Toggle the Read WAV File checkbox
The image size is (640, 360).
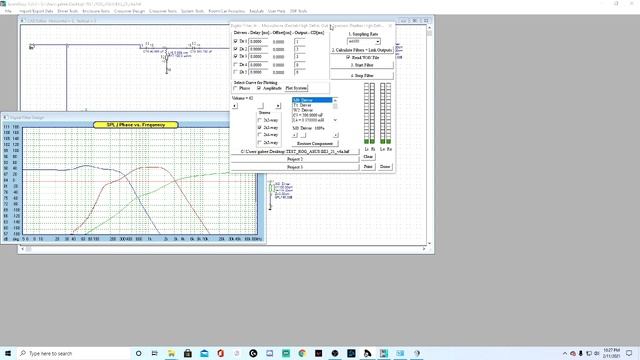tap(348, 57)
